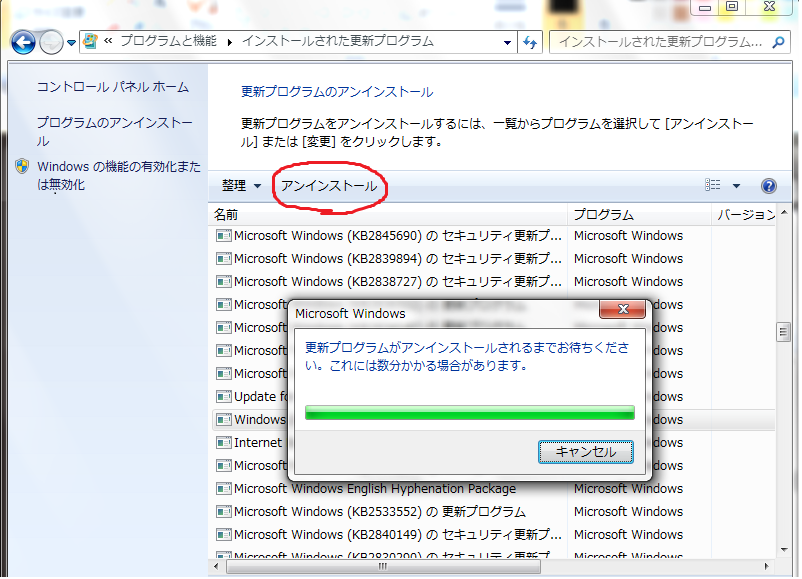Click the icon of the Internet row

point(224,443)
